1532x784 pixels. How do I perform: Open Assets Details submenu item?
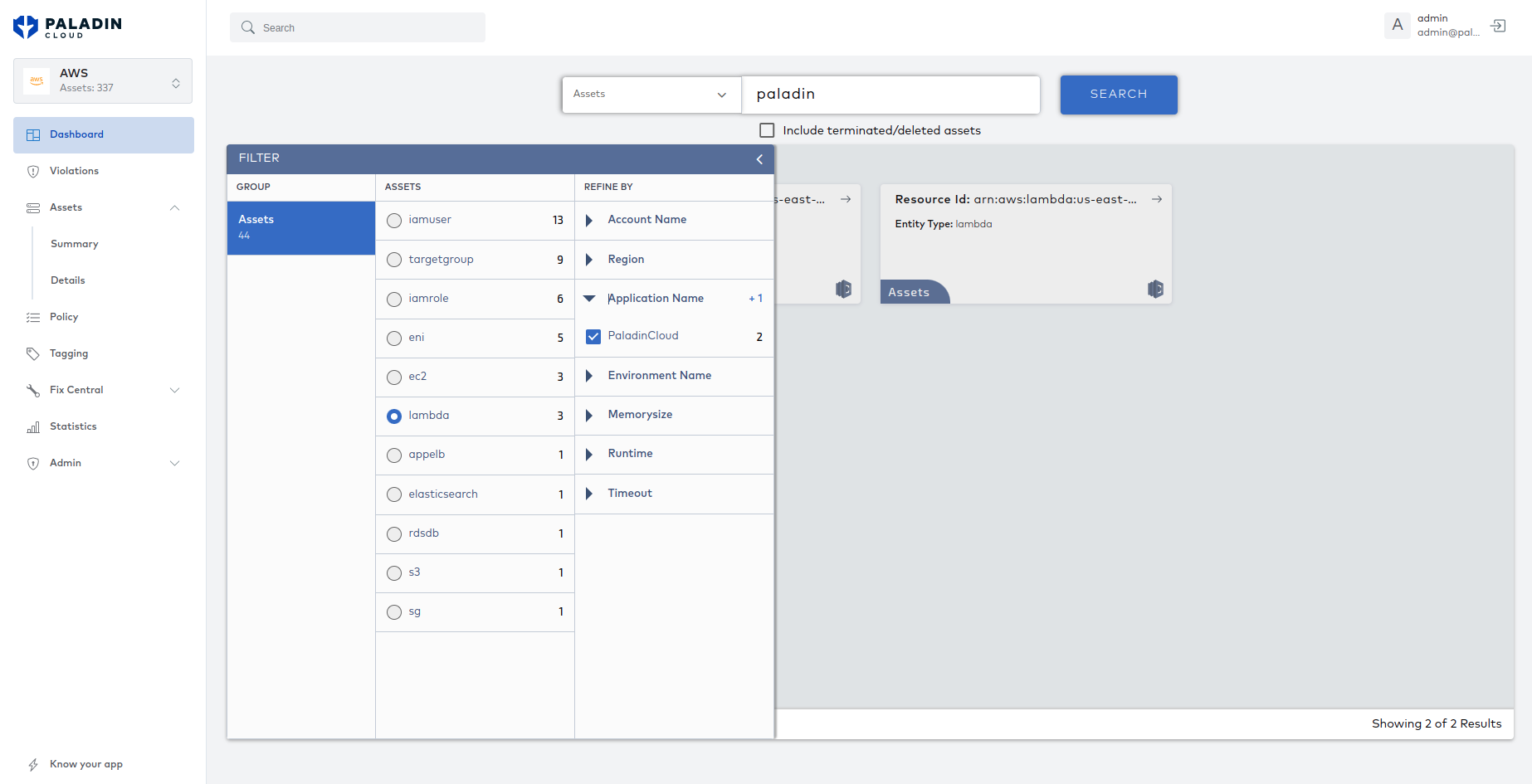pyautogui.click(x=68, y=280)
